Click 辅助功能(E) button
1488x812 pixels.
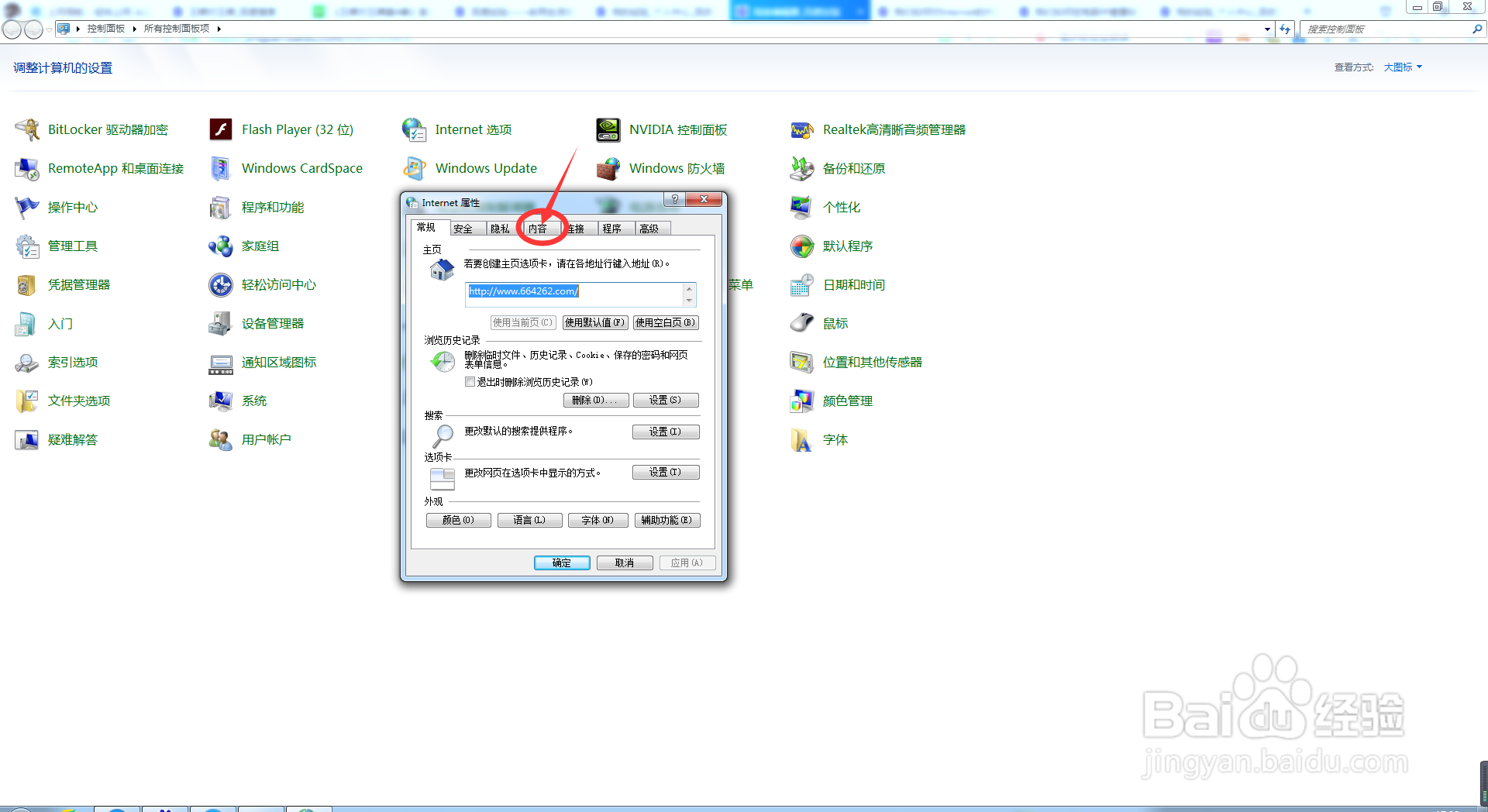pos(667,520)
